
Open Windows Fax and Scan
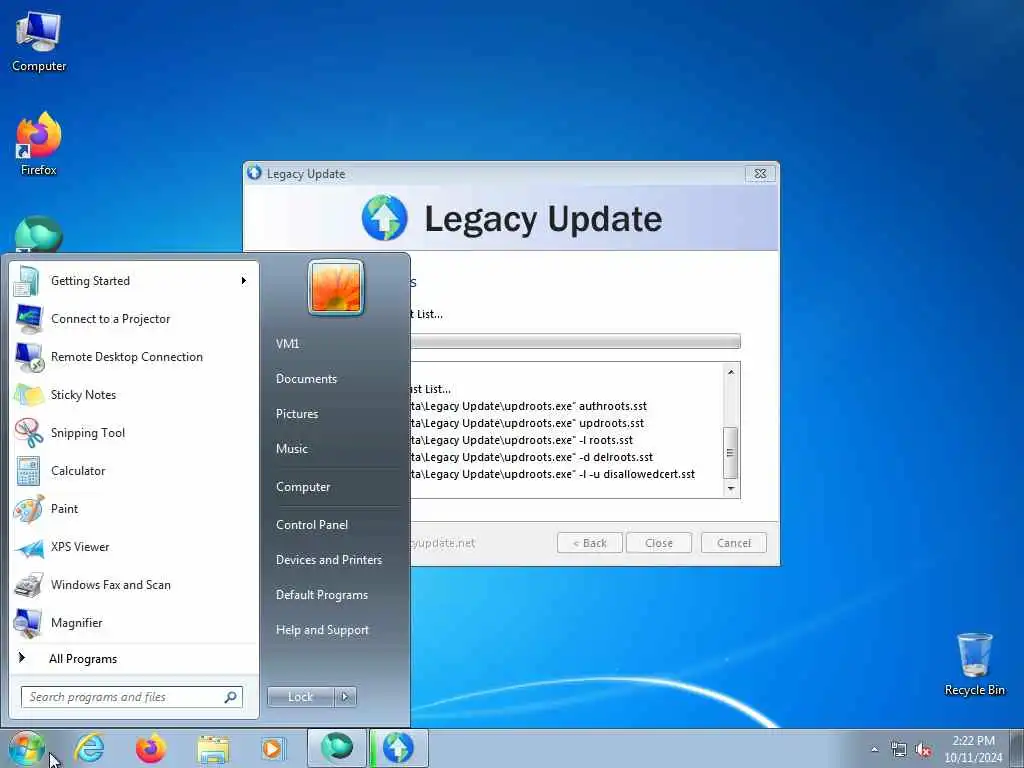pyautogui.click(x=134, y=584)
